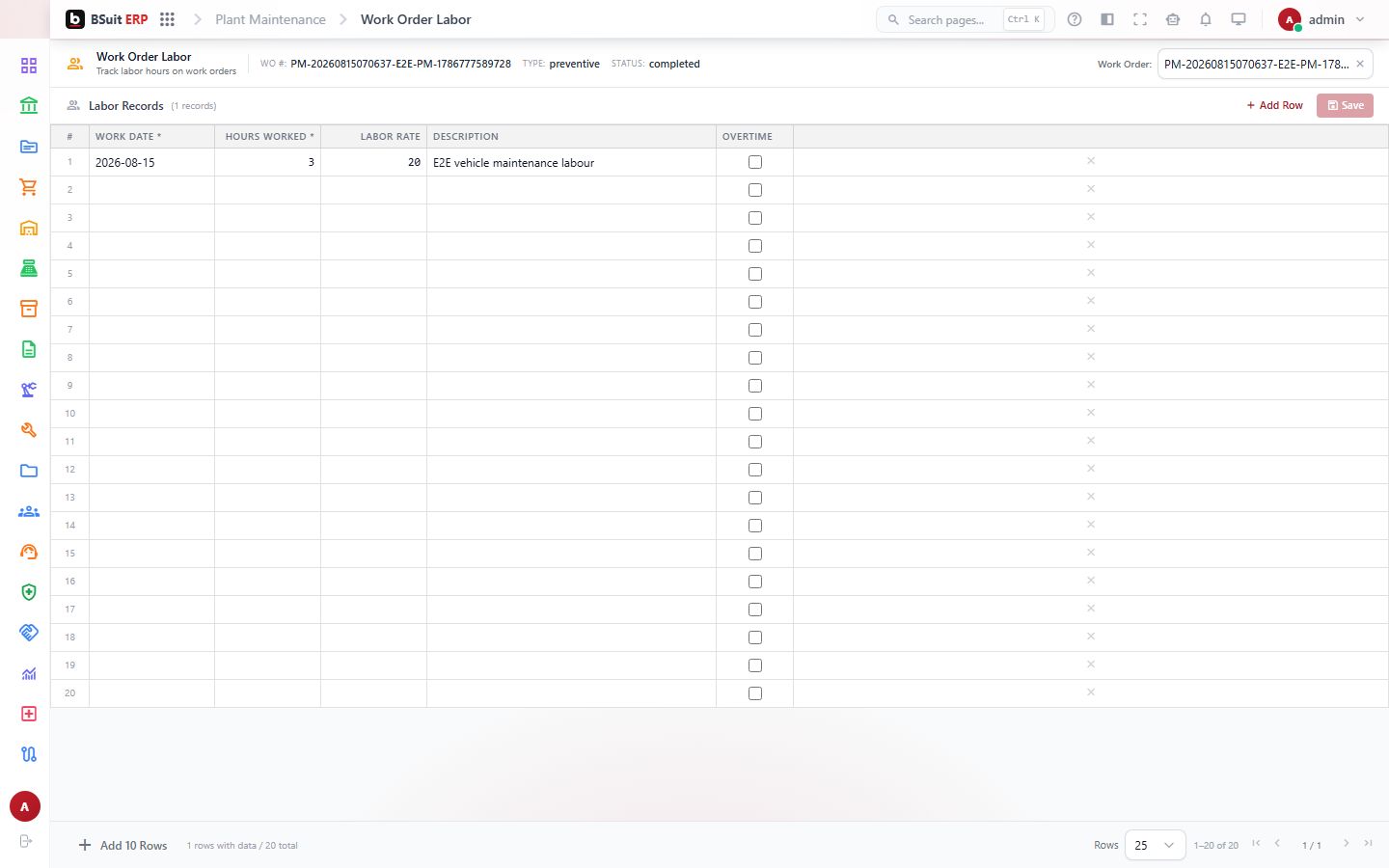Delete row 1 labor record

click(x=1091, y=161)
